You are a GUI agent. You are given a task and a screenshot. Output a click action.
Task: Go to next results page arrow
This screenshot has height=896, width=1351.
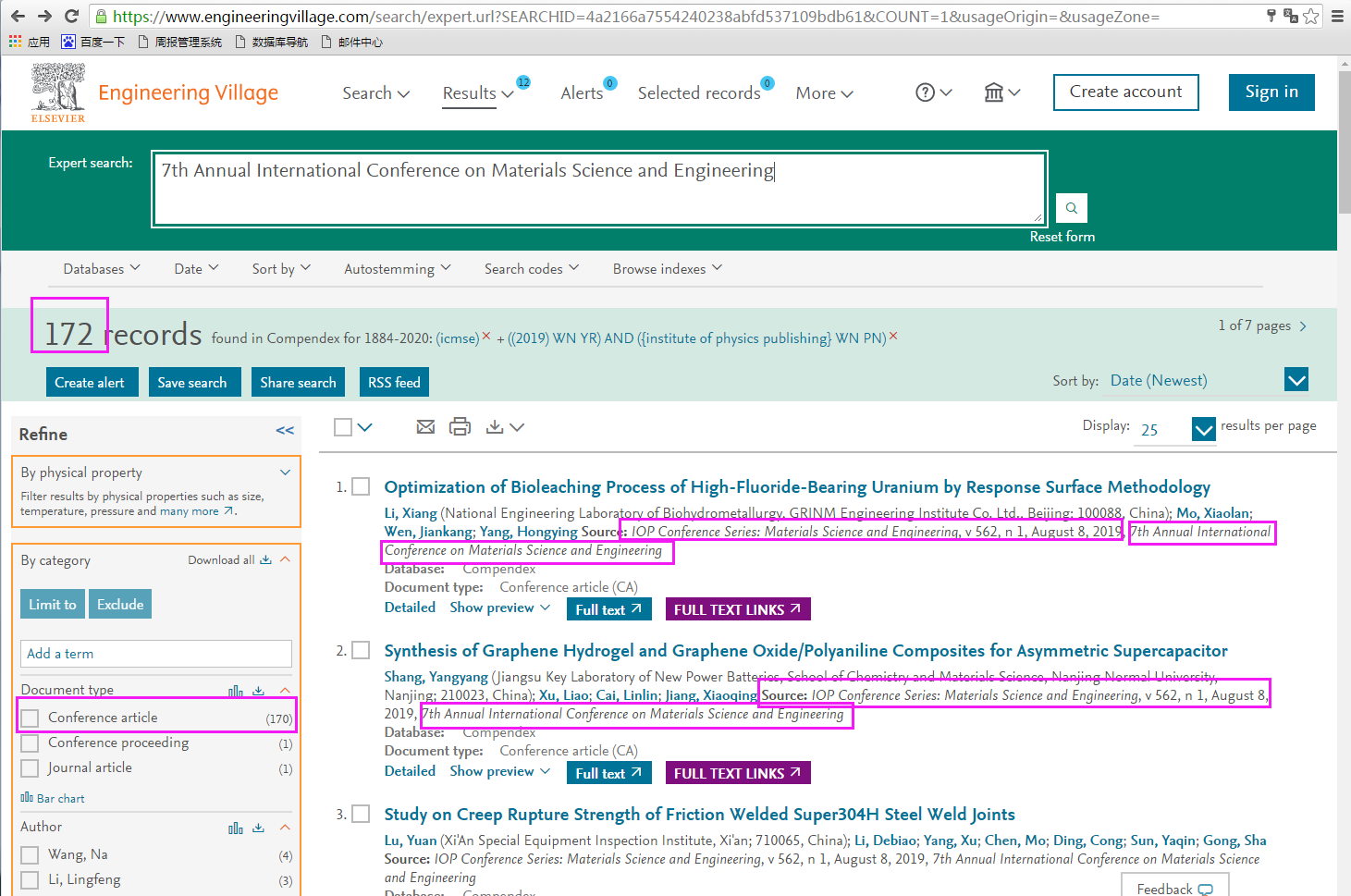tap(1303, 326)
